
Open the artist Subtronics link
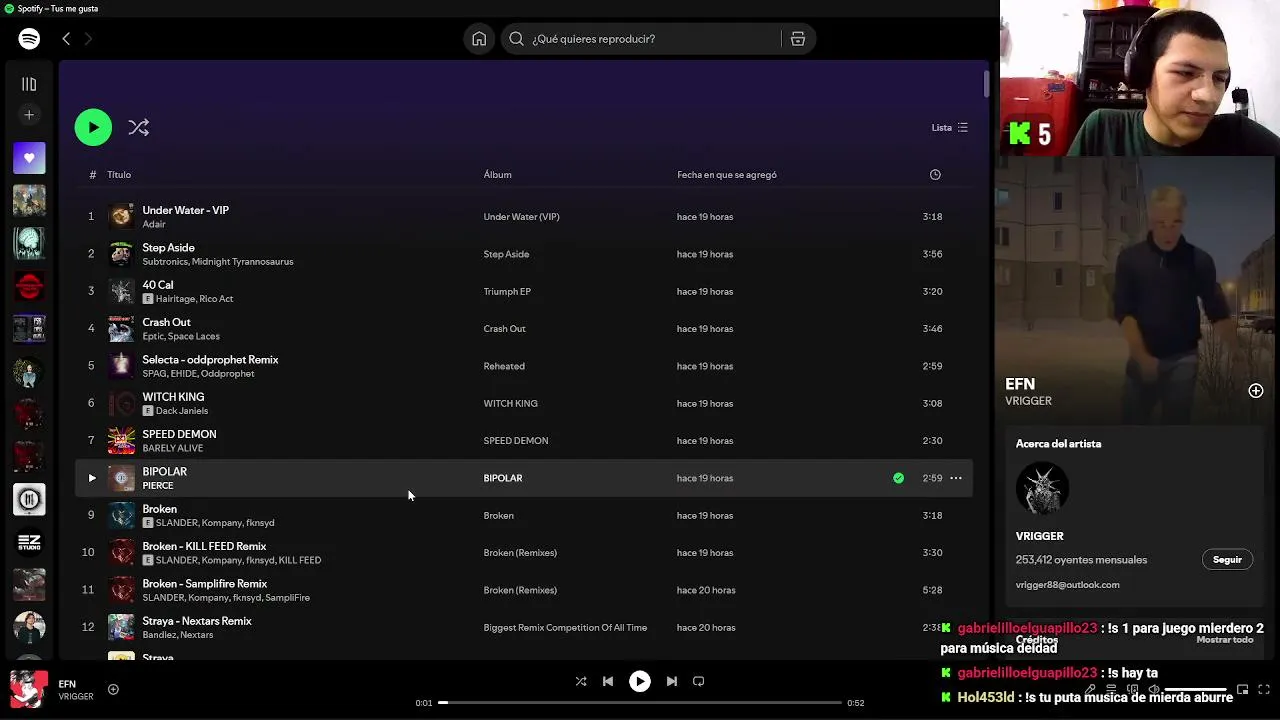[164, 262]
